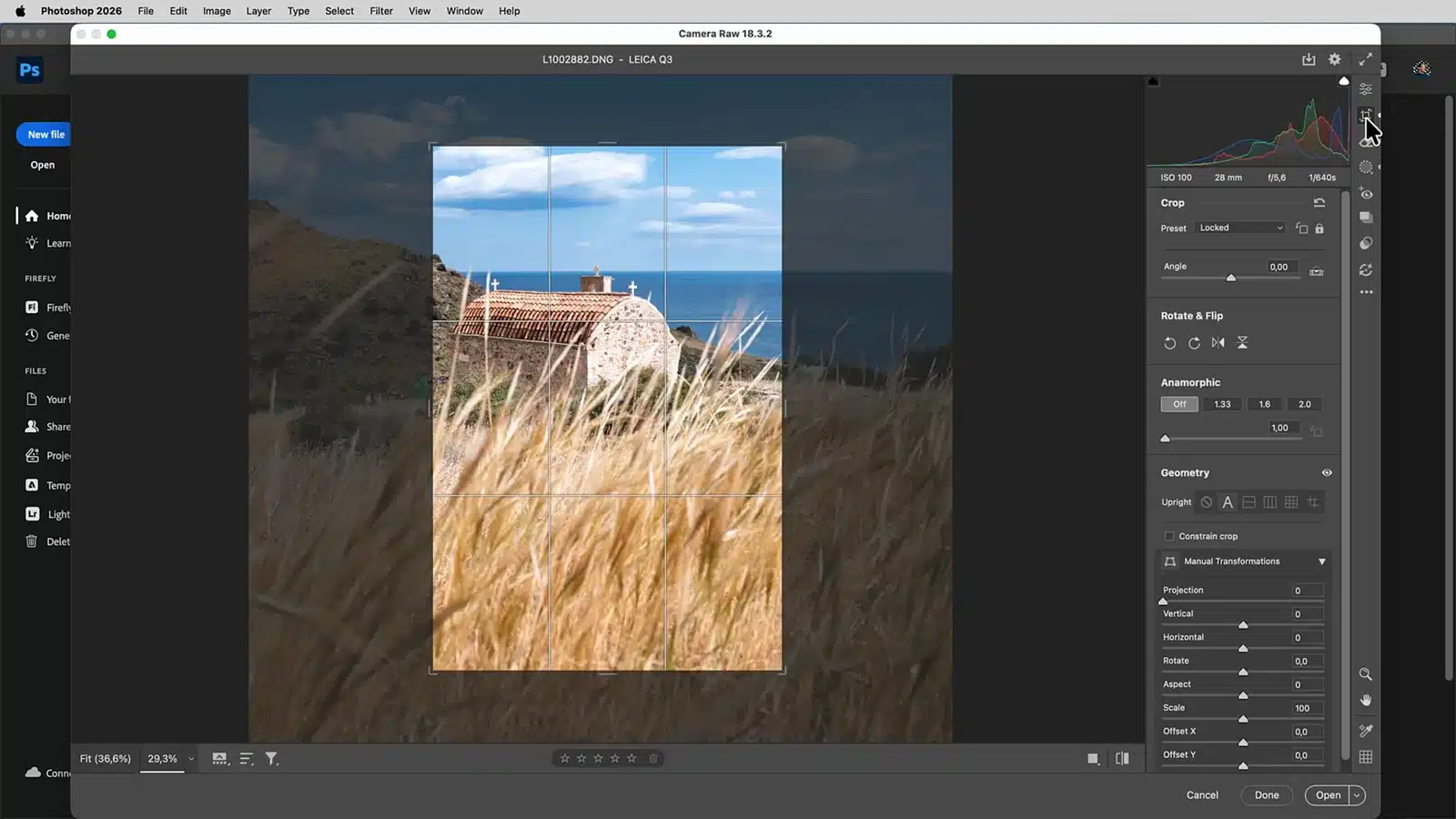The image size is (1456, 819).
Task: Open the arrow menu beside Open button
Action: pyautogui.click(x=1357, y=795)
